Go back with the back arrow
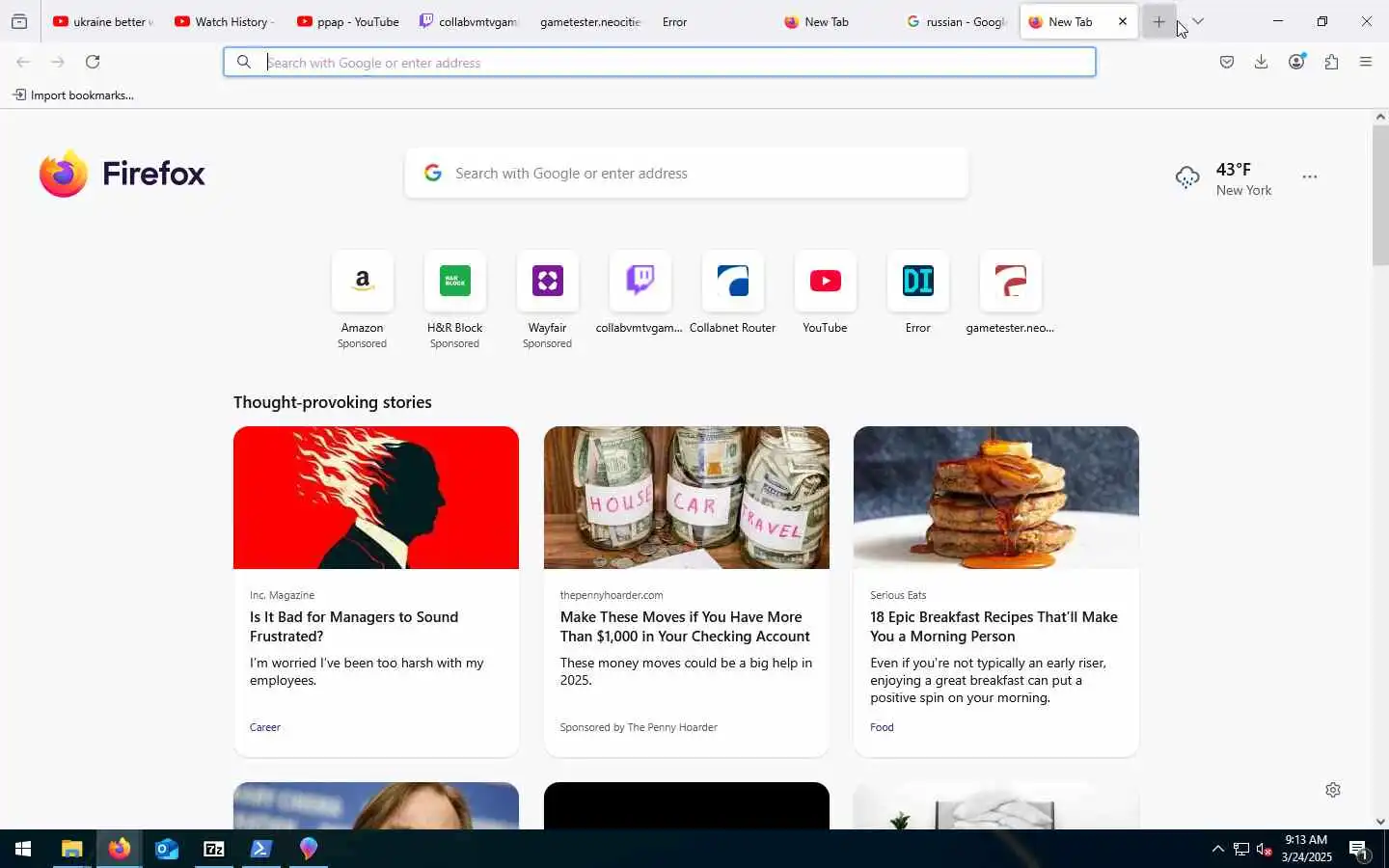 click(23, 62)
